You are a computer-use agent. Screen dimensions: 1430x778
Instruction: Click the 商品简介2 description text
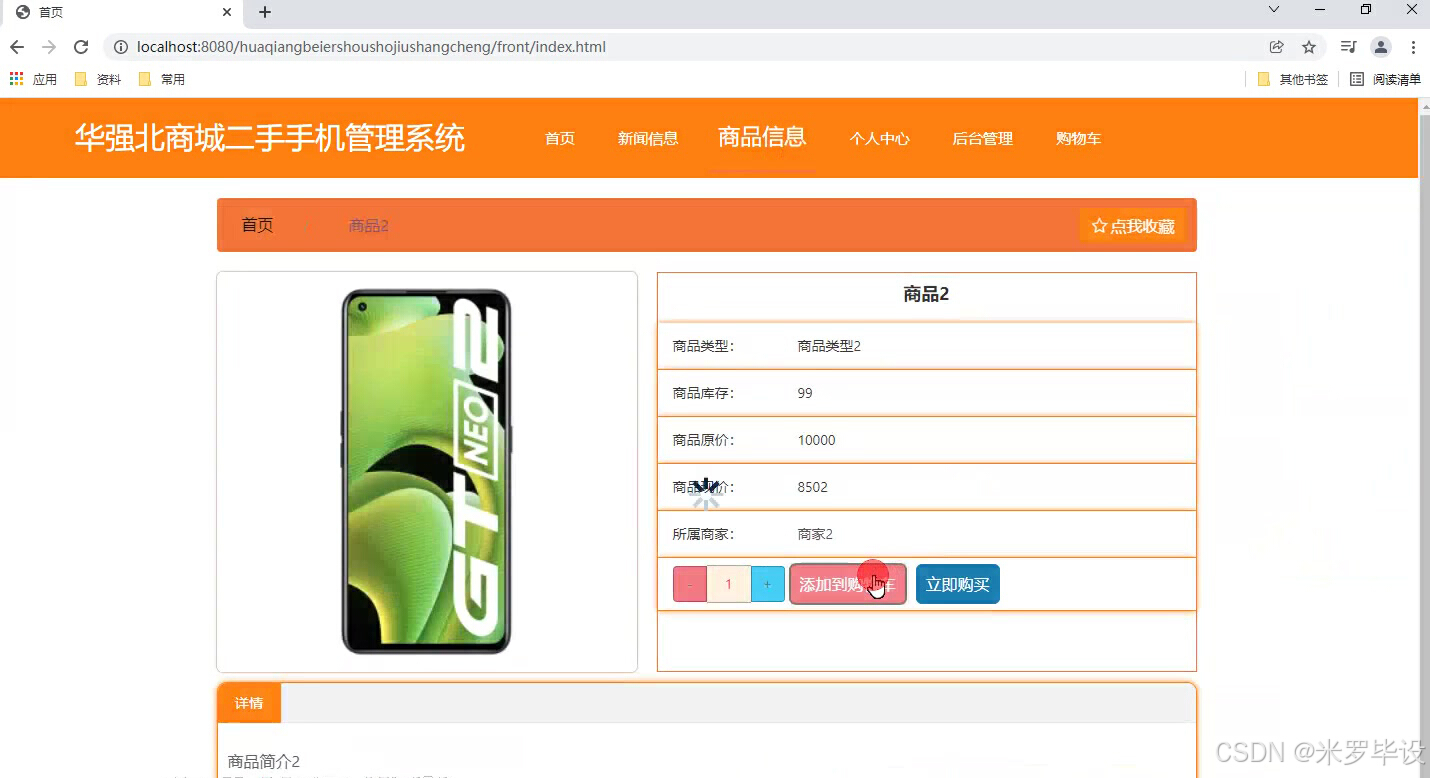tap(264, 761)
